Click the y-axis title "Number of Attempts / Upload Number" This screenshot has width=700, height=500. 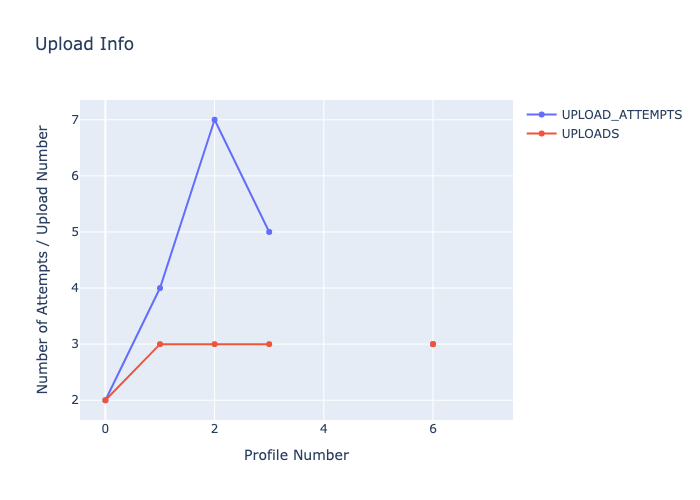(43, 259)
